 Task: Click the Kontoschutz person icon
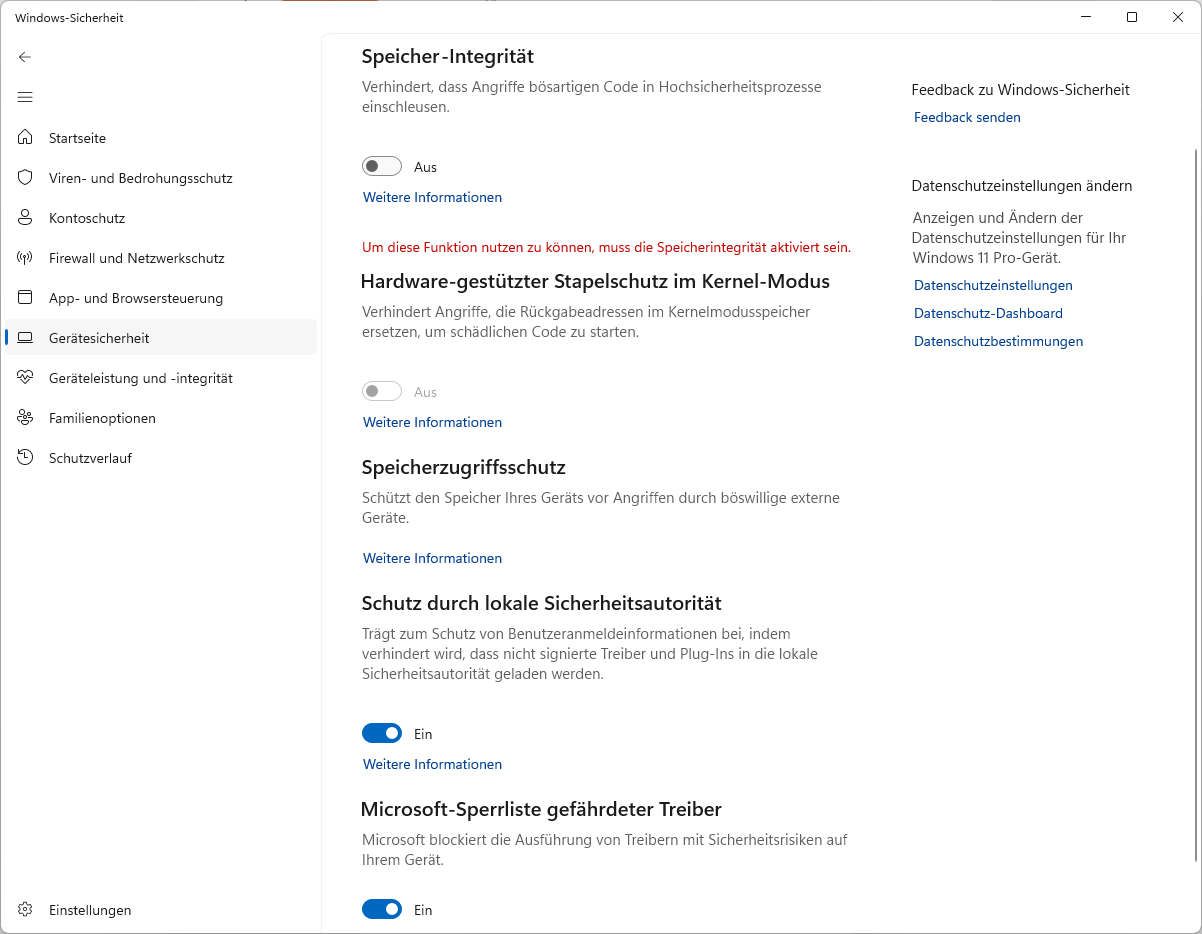26,218
